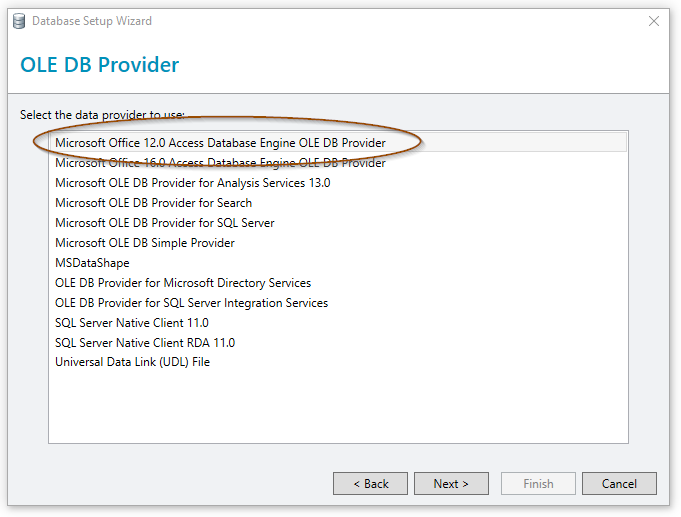The image size is (681, 517).
Task: Click empty area below provider list entries
Action: click(x=338, y=406)
